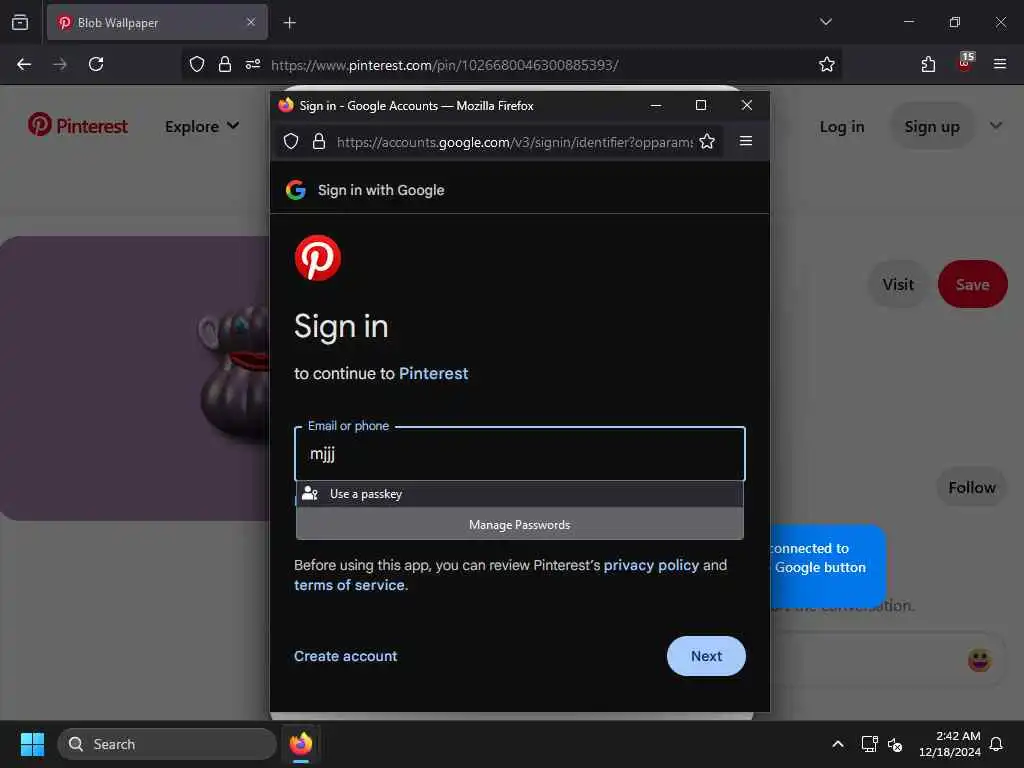Click Visit button on the pin
Viewport: 1024px width, 768px height.
(x=898, y=285)
